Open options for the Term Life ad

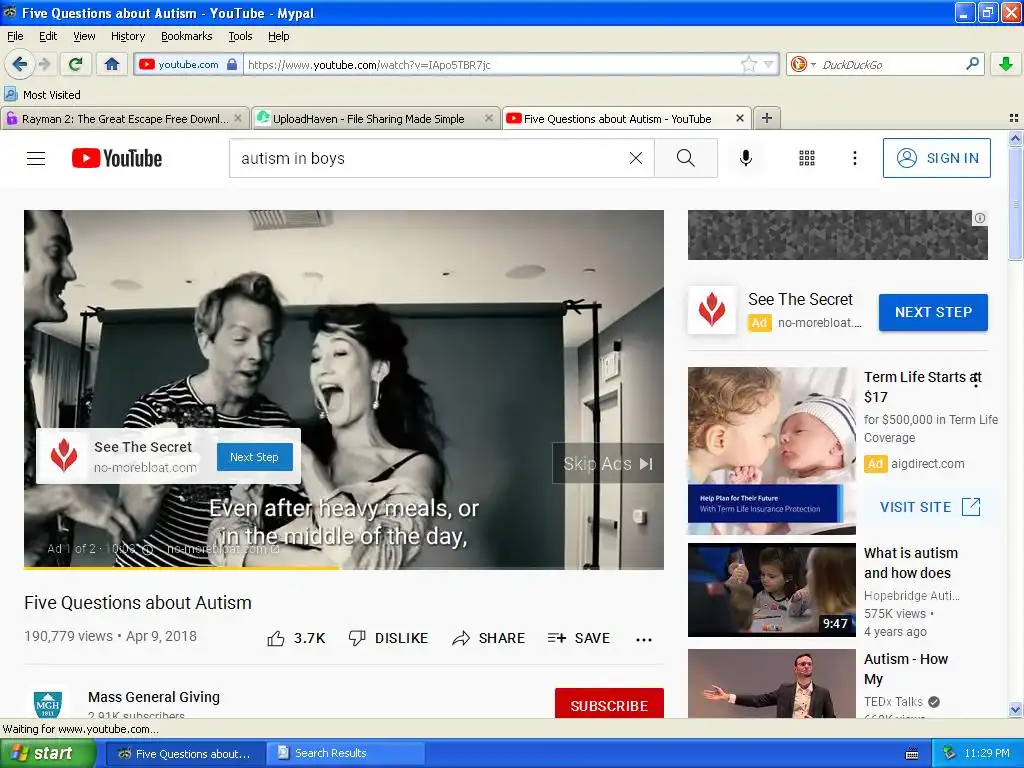click(976, 380)
